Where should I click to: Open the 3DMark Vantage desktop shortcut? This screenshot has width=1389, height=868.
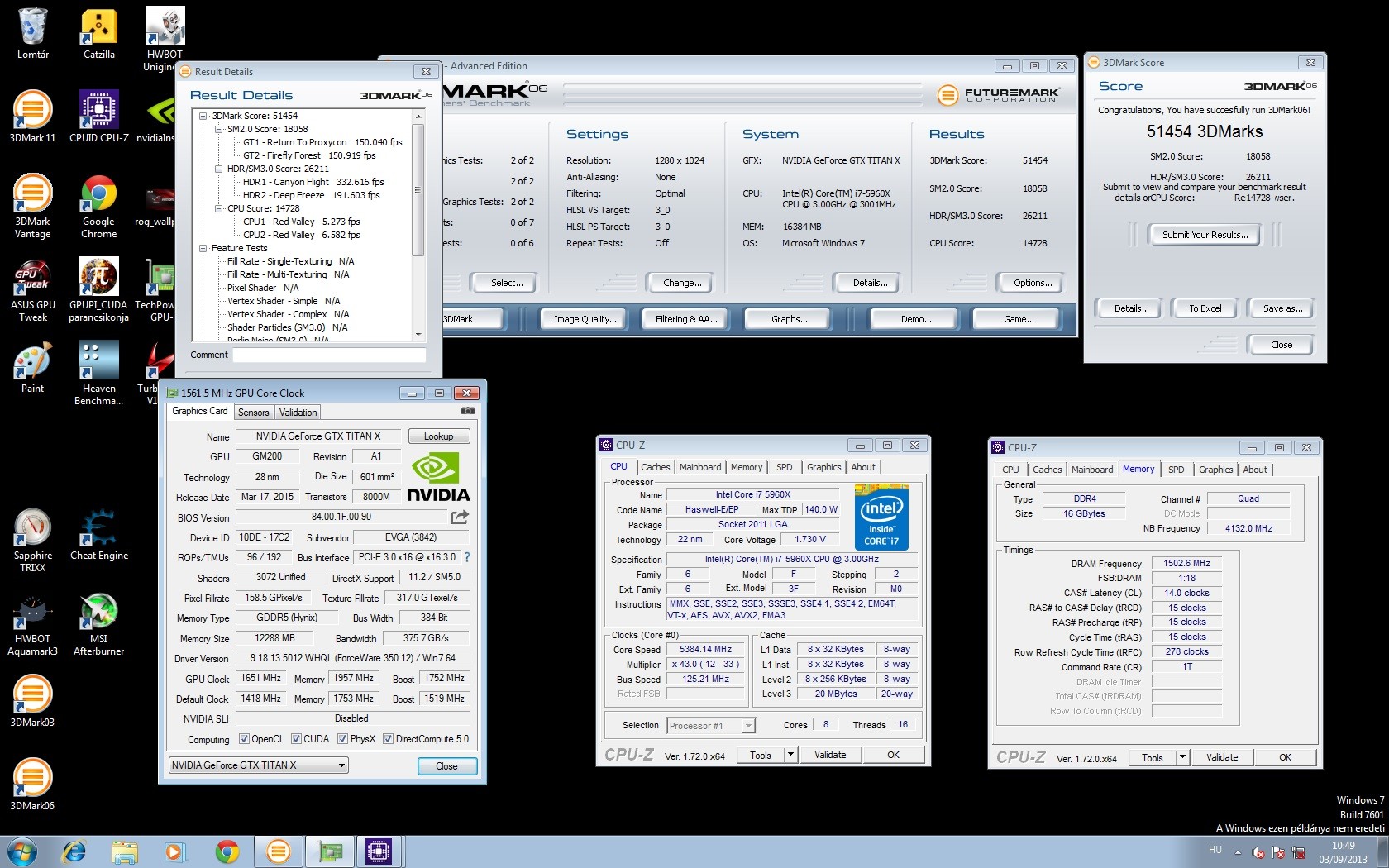(x=33, y=207)
